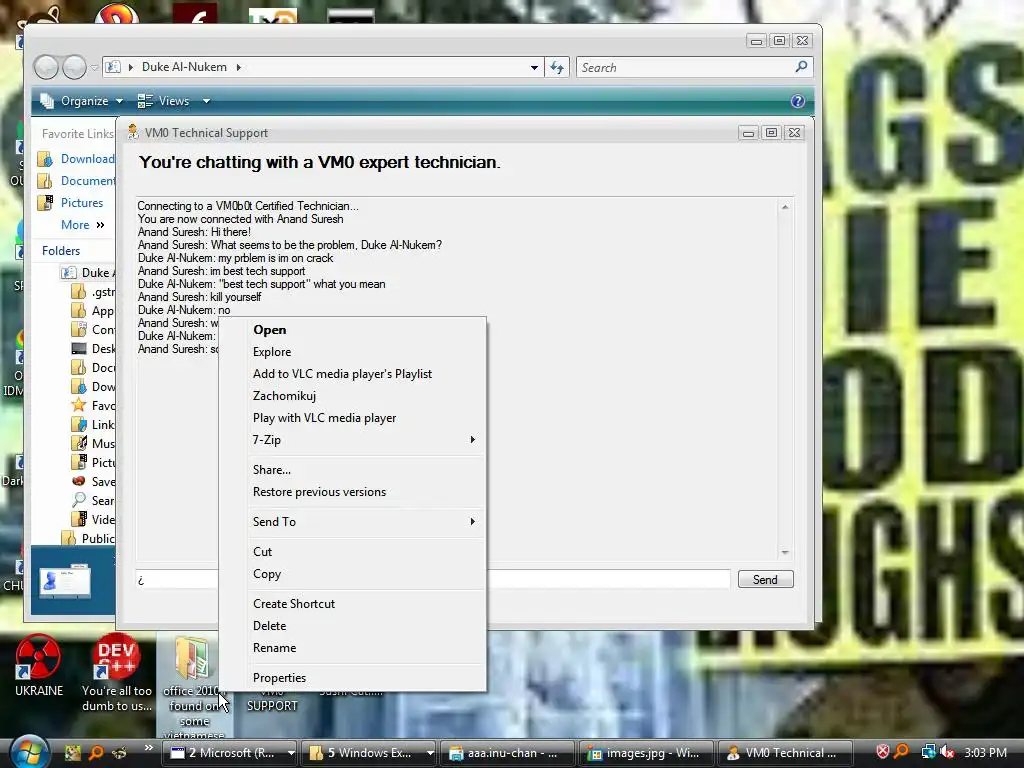Click the taskbar clock showing 3:03 PM
The image size is (1024, 768).
click(x=985, y=752)
